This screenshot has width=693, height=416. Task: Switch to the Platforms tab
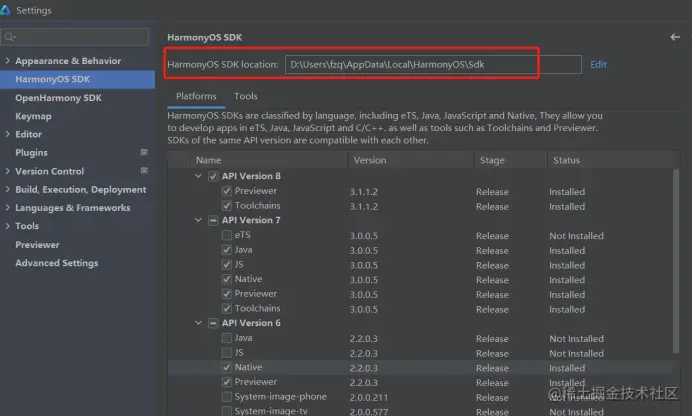196,96
